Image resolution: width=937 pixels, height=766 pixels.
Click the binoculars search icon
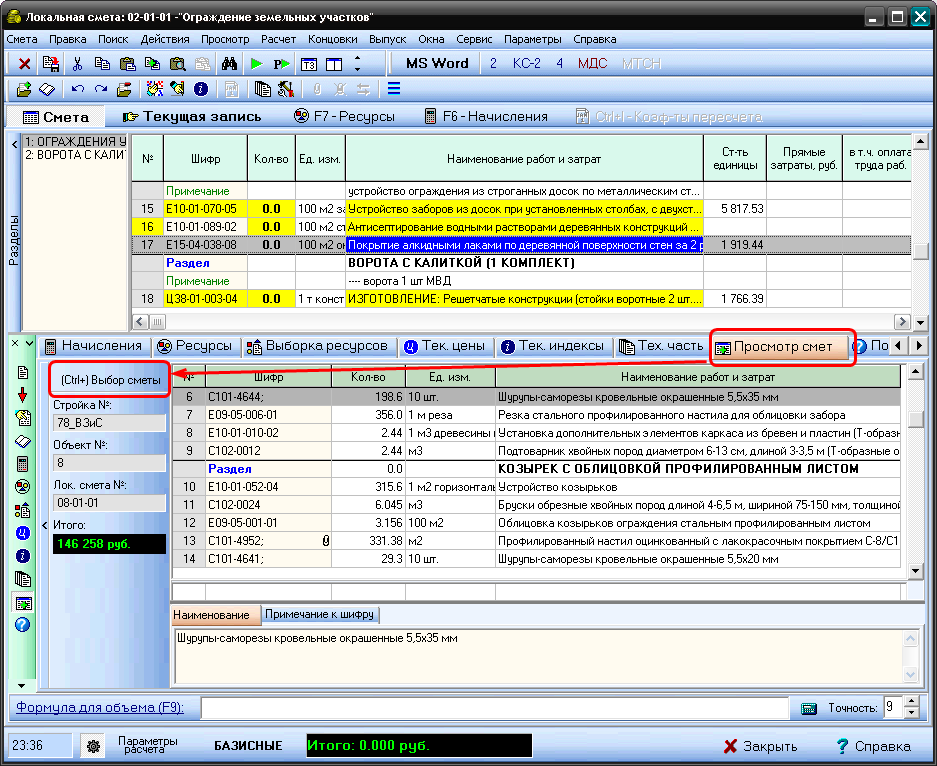pyautogui.click(x=228, y=64)
